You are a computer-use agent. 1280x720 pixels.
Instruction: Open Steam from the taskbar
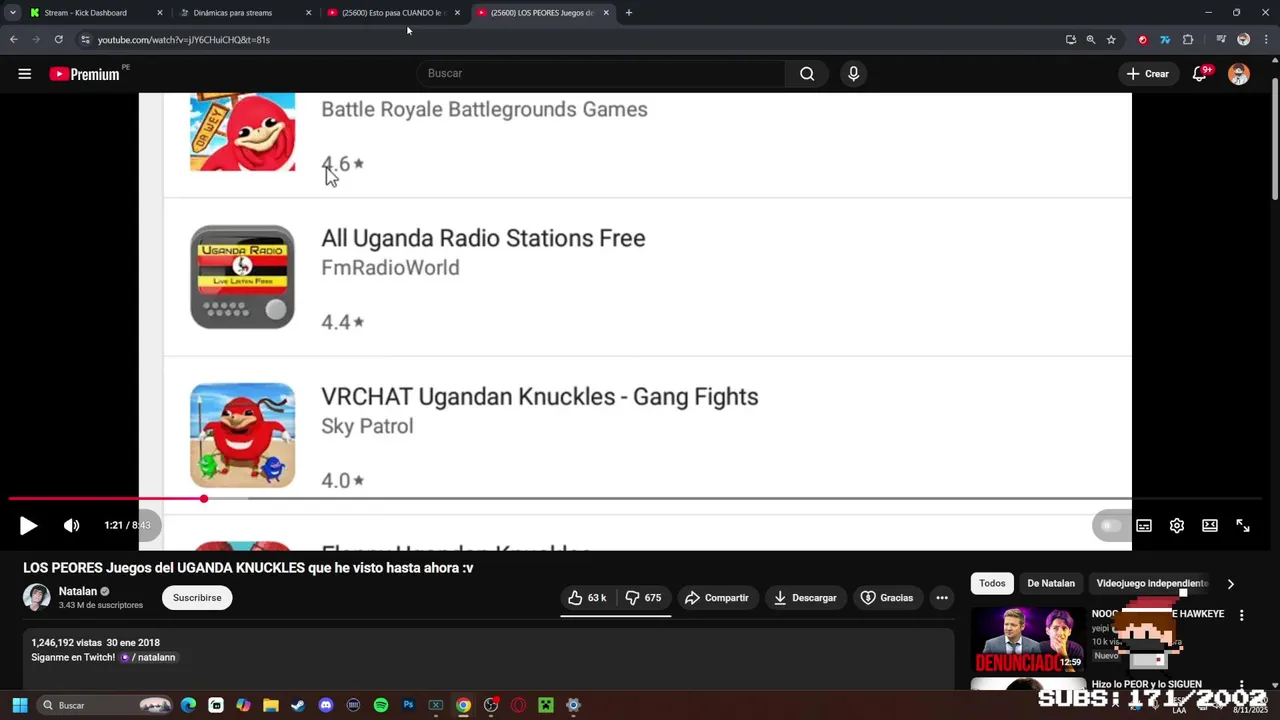pyautogui.click(x=298, y=705)
